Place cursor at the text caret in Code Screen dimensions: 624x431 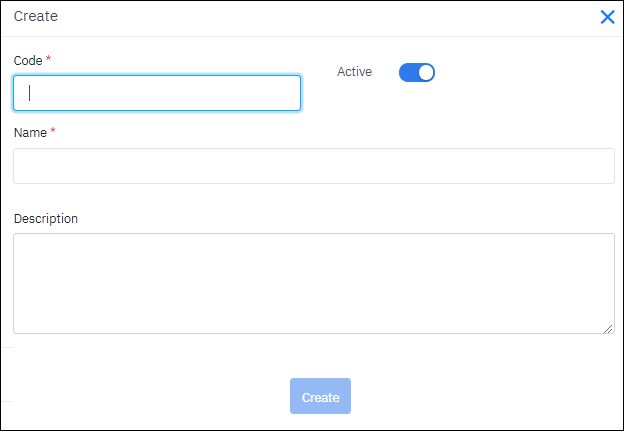click(31, 93)
